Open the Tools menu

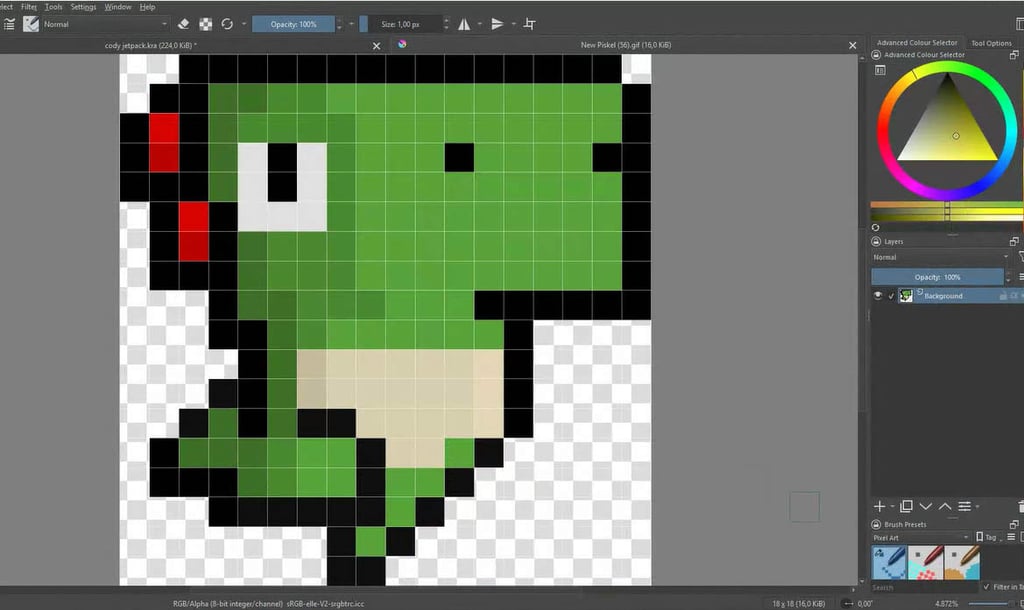click(54, 7)
